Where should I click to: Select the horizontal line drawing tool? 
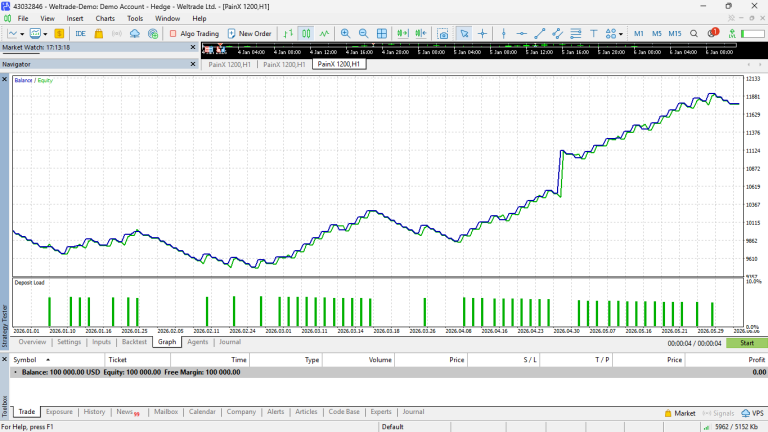coord(522,34)
